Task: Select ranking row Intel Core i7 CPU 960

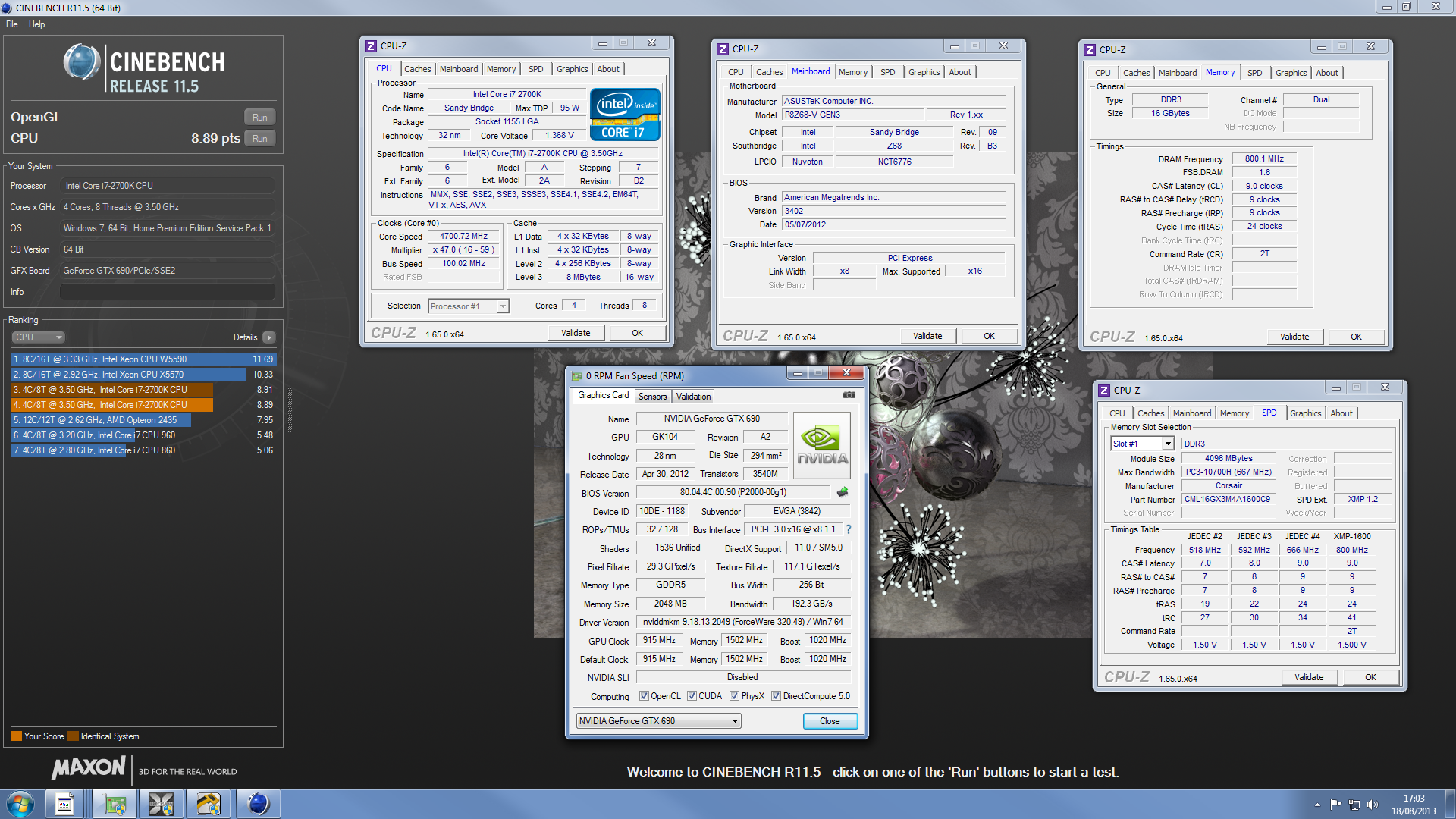Action: pyautogui.click(x=143, y=435)
